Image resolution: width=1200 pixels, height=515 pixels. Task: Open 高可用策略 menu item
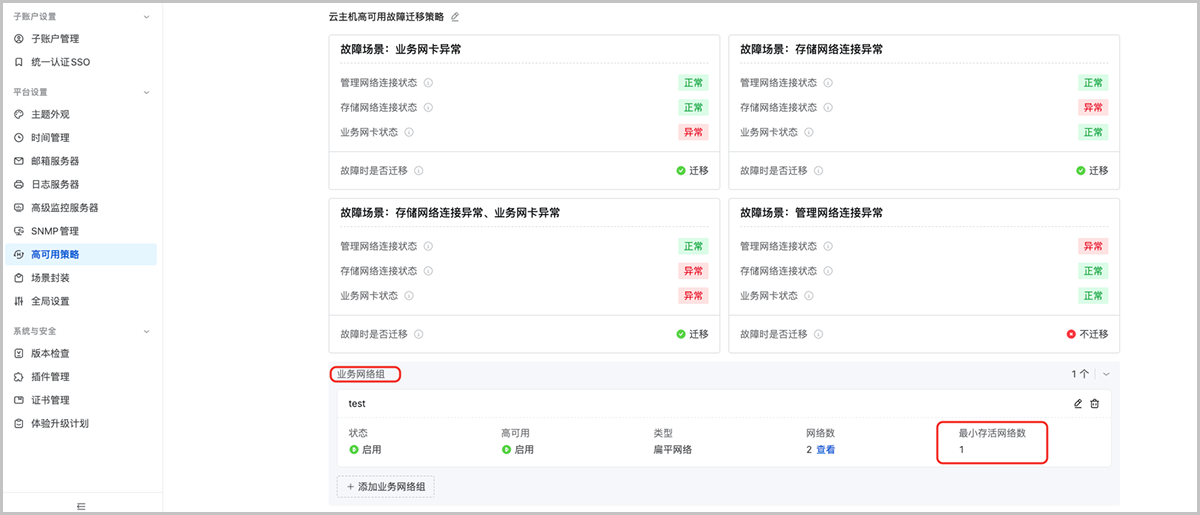click(80, 254)
